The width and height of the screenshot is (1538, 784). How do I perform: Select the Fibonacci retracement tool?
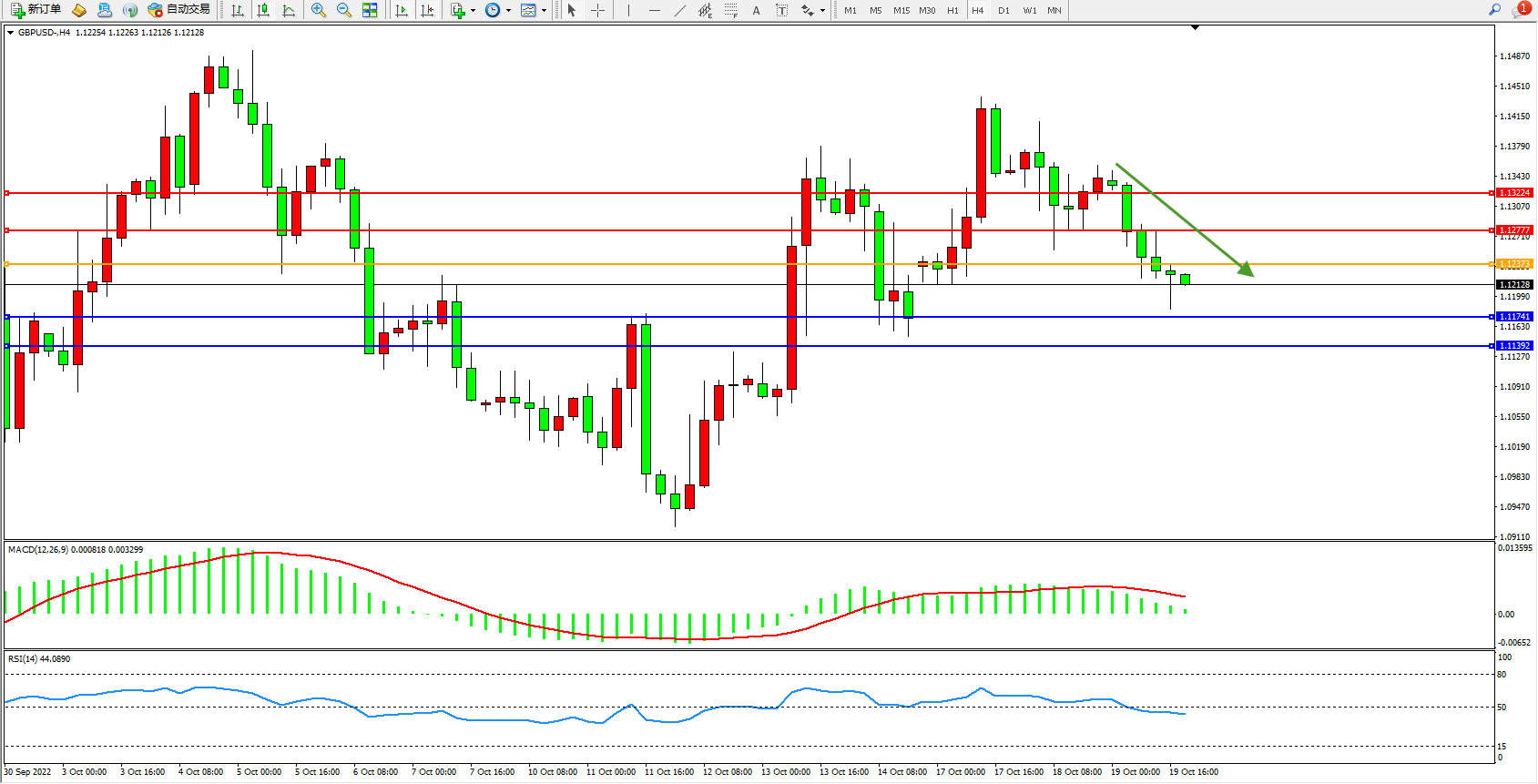click(x=730, y=10)
